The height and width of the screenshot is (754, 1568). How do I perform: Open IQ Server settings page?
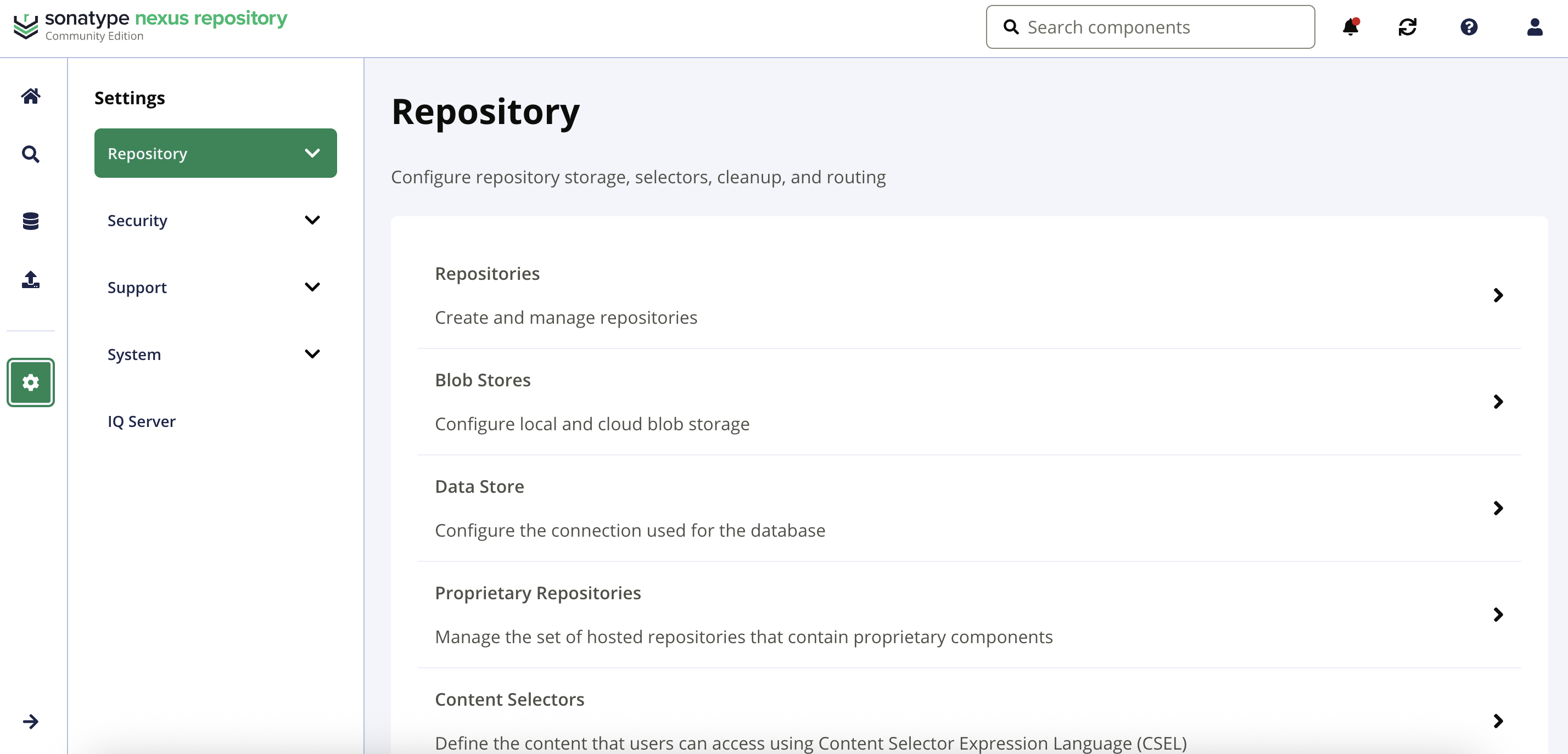tap(142, 421)
